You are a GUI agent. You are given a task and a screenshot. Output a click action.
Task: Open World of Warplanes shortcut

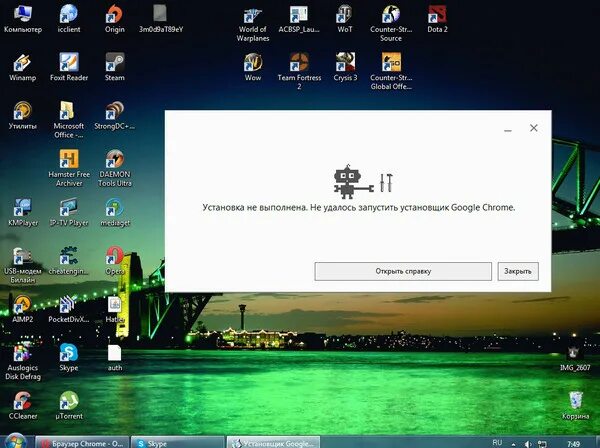[x=253, y=24]
